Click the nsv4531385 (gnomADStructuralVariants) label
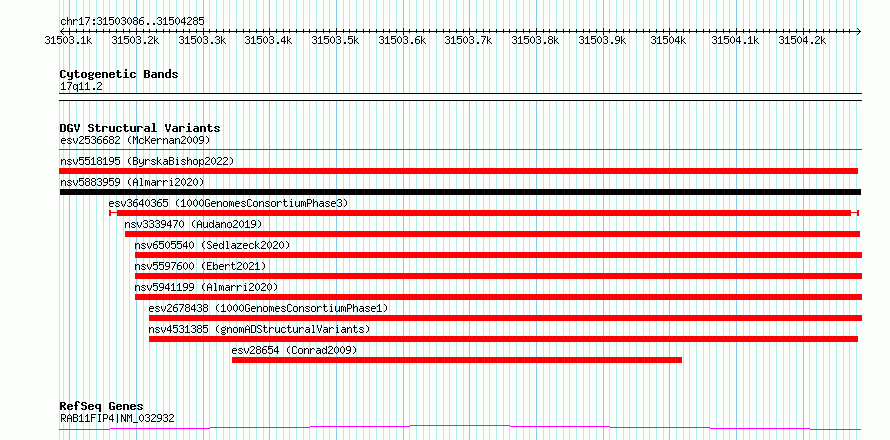Image resolution: width=890 pixels, height=440 pixels. click(x=259, y=329)
